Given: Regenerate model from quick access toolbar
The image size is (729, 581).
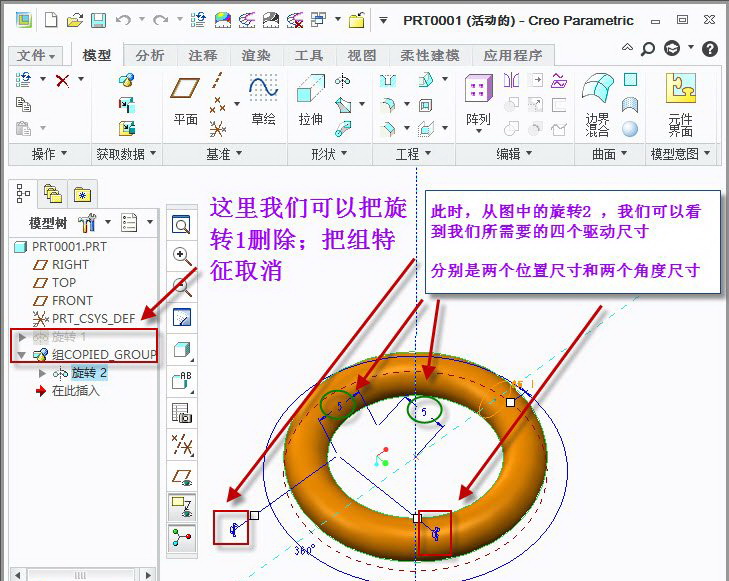Looking at the screenshot, I should pyautogui.click(x=199, y=20).
